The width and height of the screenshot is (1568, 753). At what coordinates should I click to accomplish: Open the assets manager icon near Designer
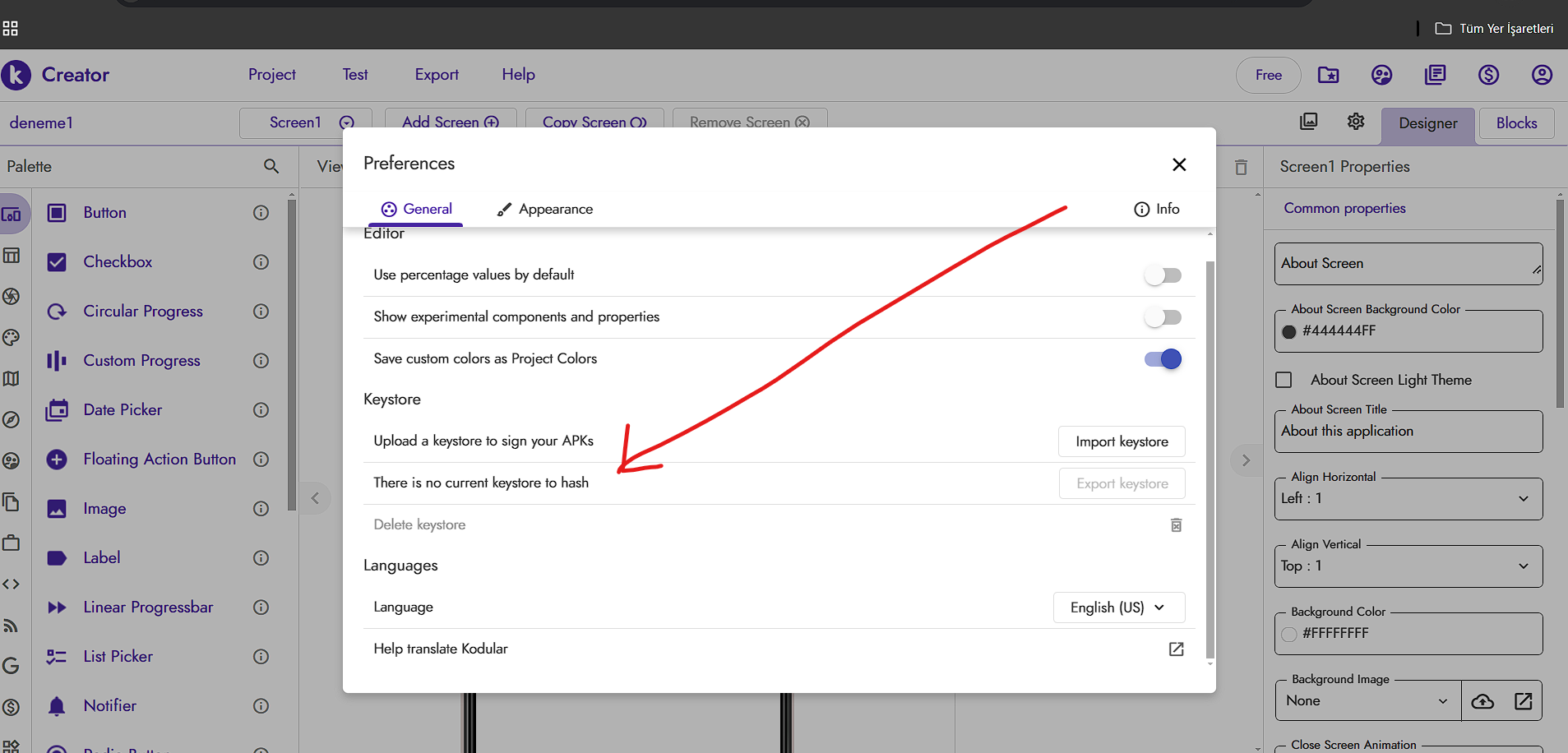[1308, 122]
